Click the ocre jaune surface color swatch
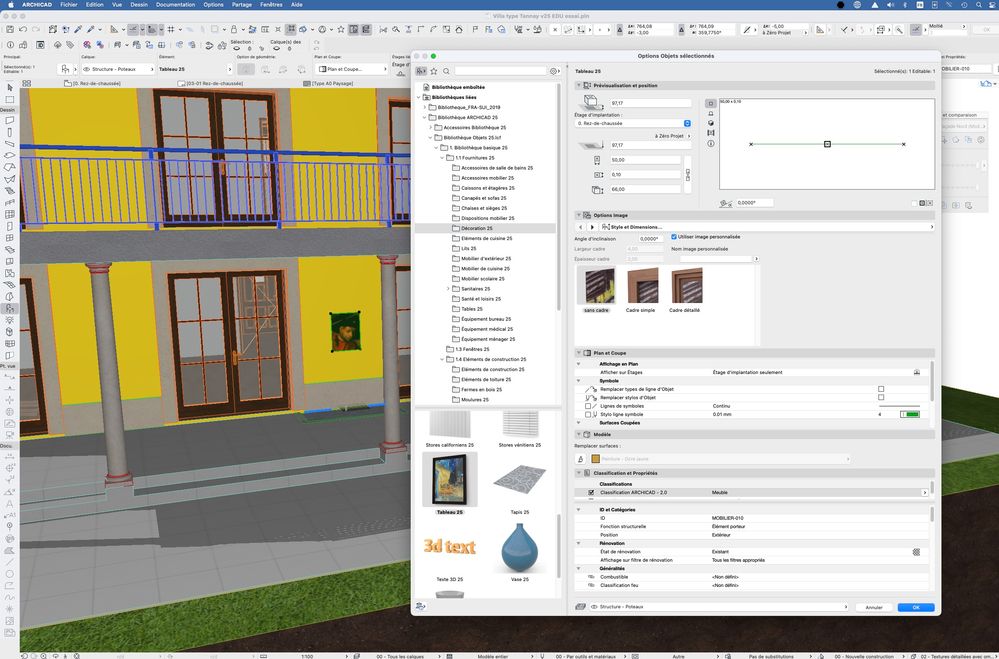 (594, 459)
